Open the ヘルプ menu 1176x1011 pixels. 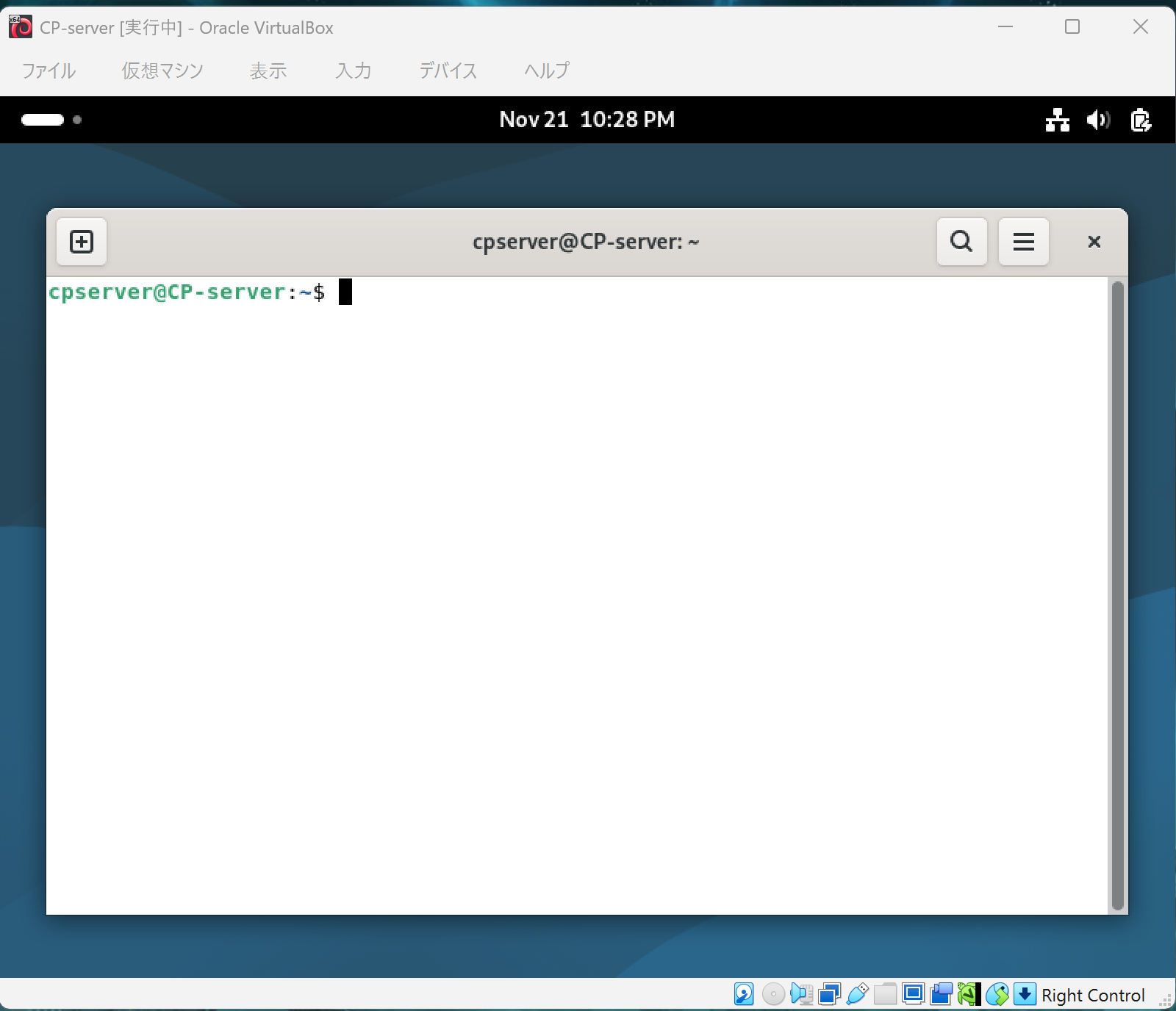[x=547, y=71]
